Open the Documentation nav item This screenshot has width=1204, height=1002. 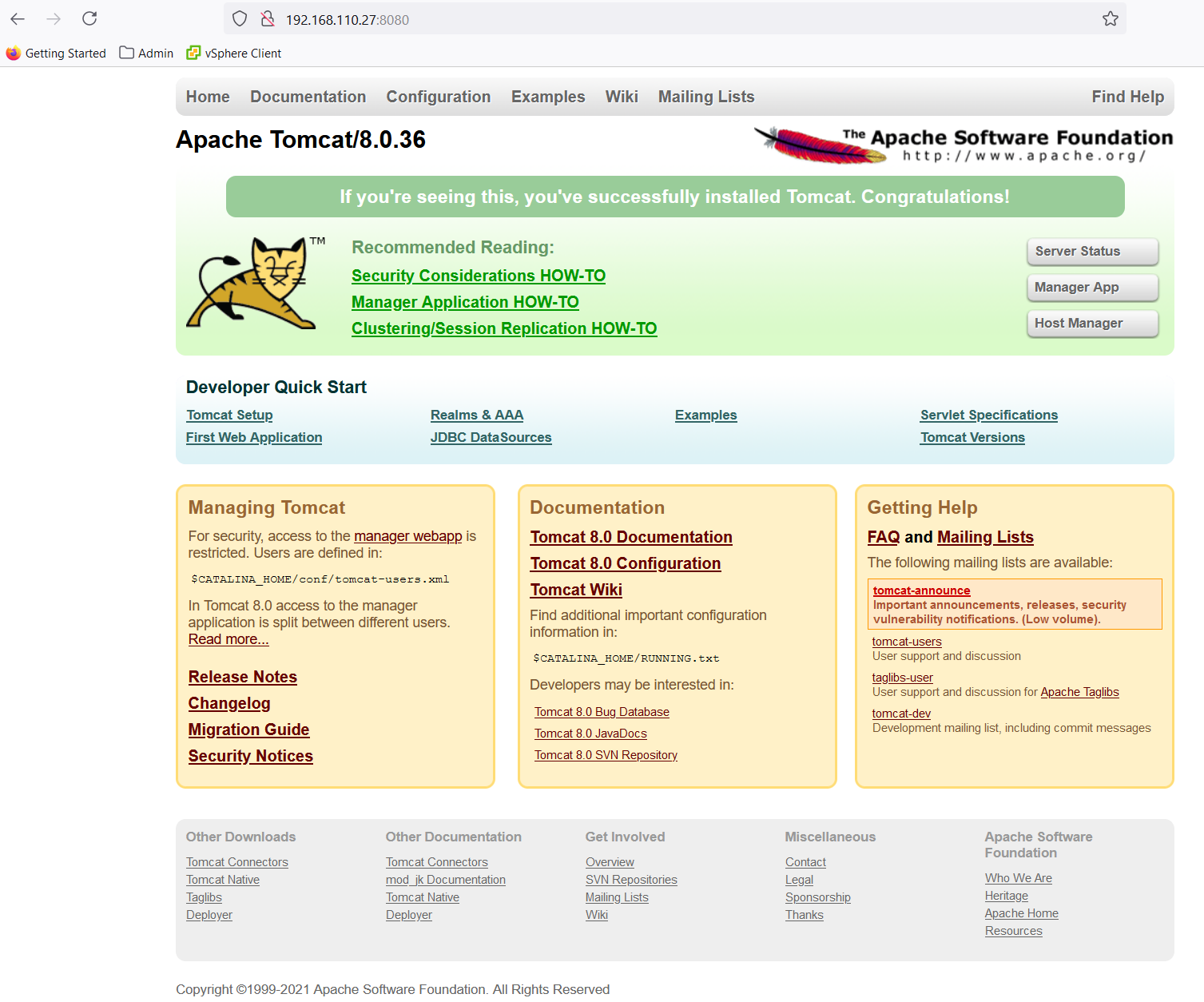(308, 97)
